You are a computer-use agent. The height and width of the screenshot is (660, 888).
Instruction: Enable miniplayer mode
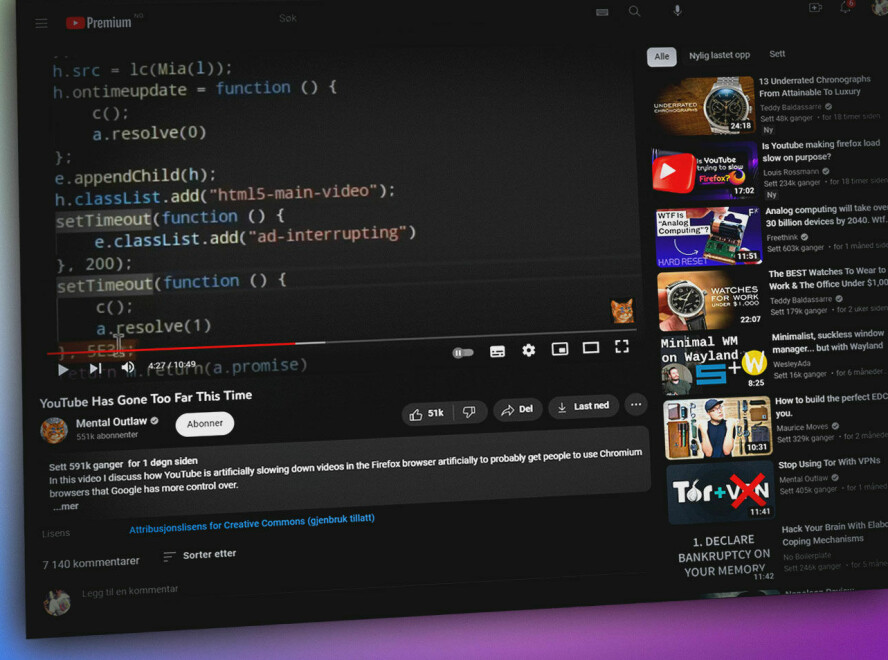(560, 349)
